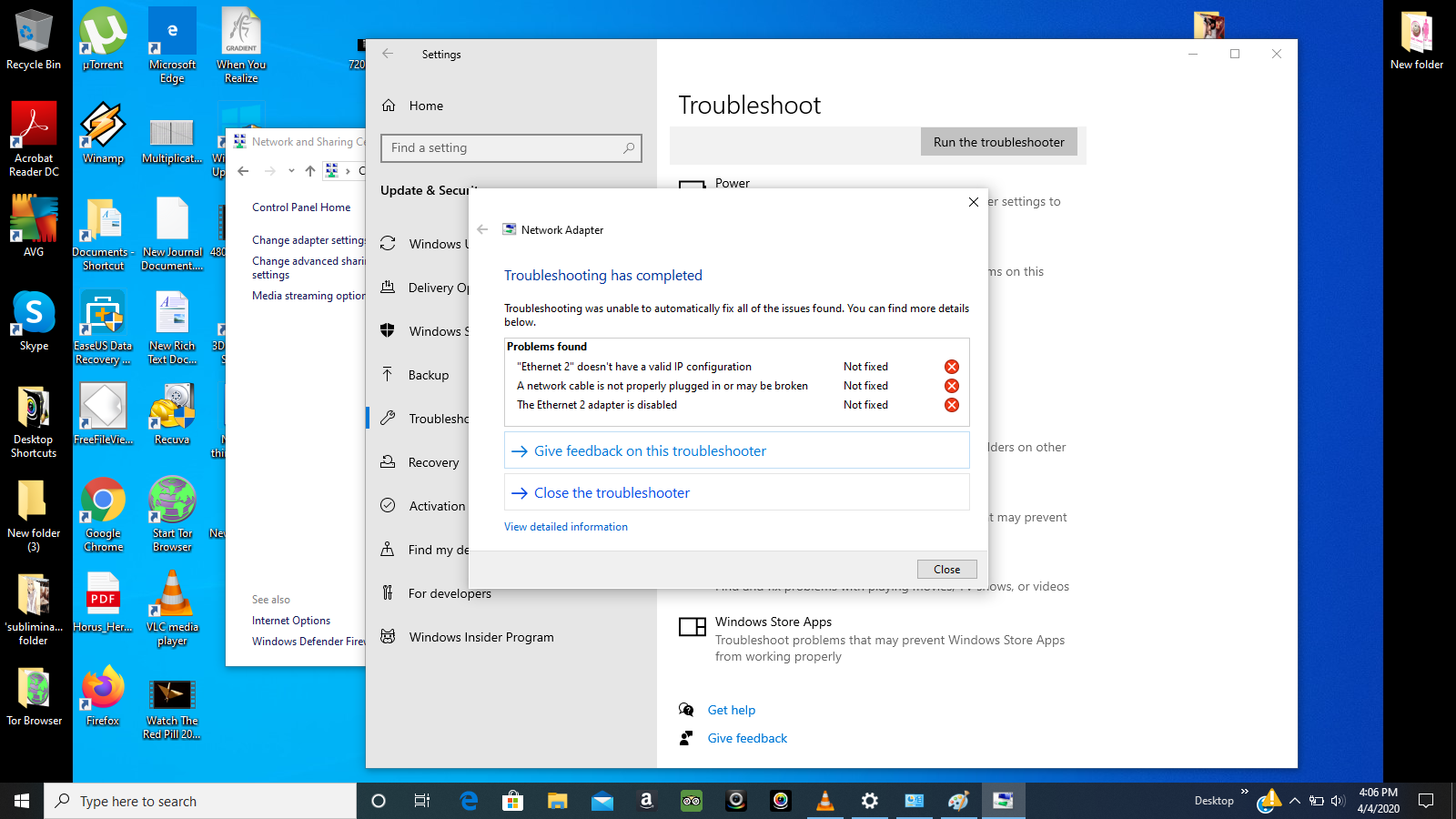Open Change adapter settings link
The height and width of the screenshot is (819, 1456).
tap(308, 240)
